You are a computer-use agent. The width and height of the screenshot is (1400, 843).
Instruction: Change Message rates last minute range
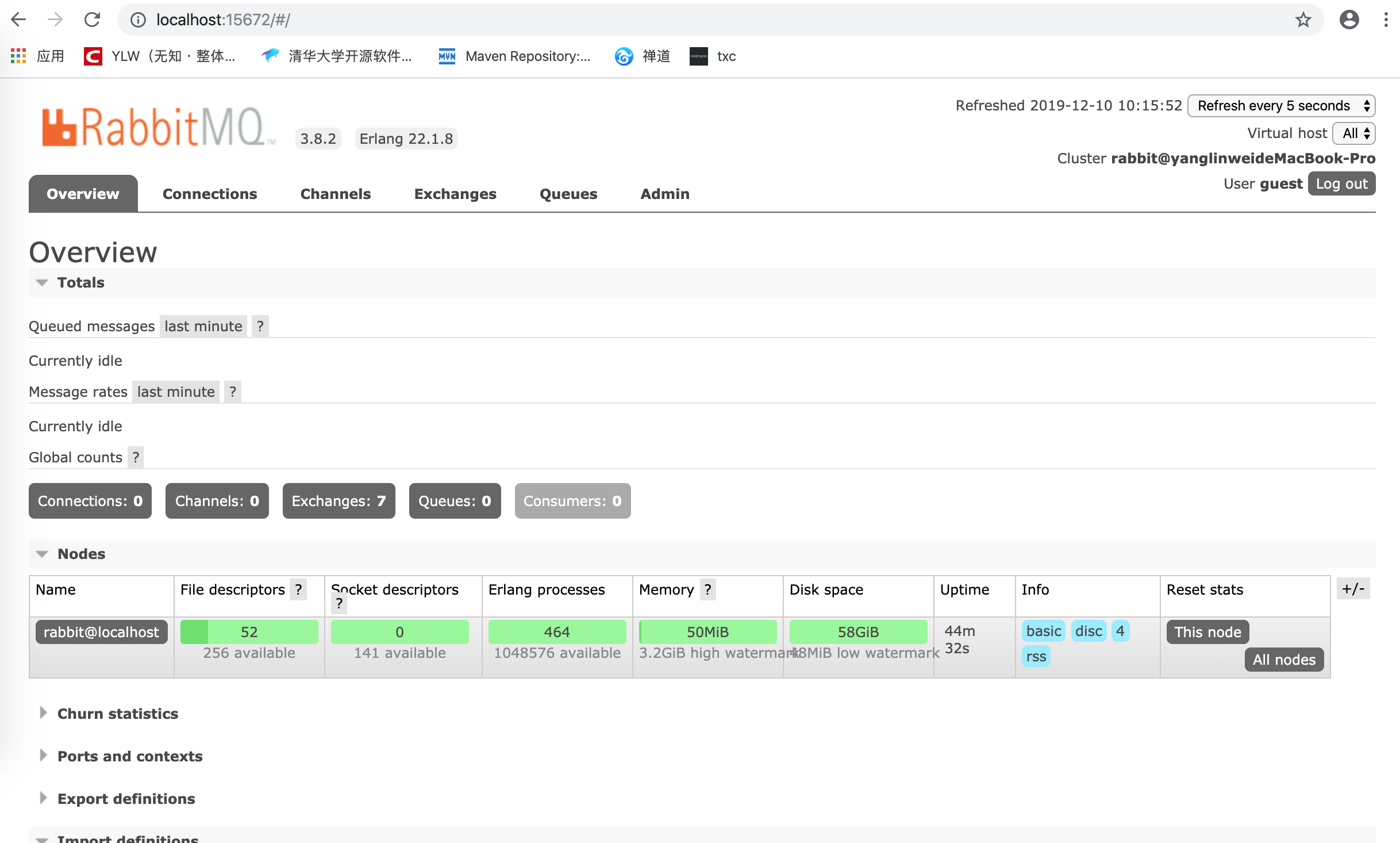[176, 392]
